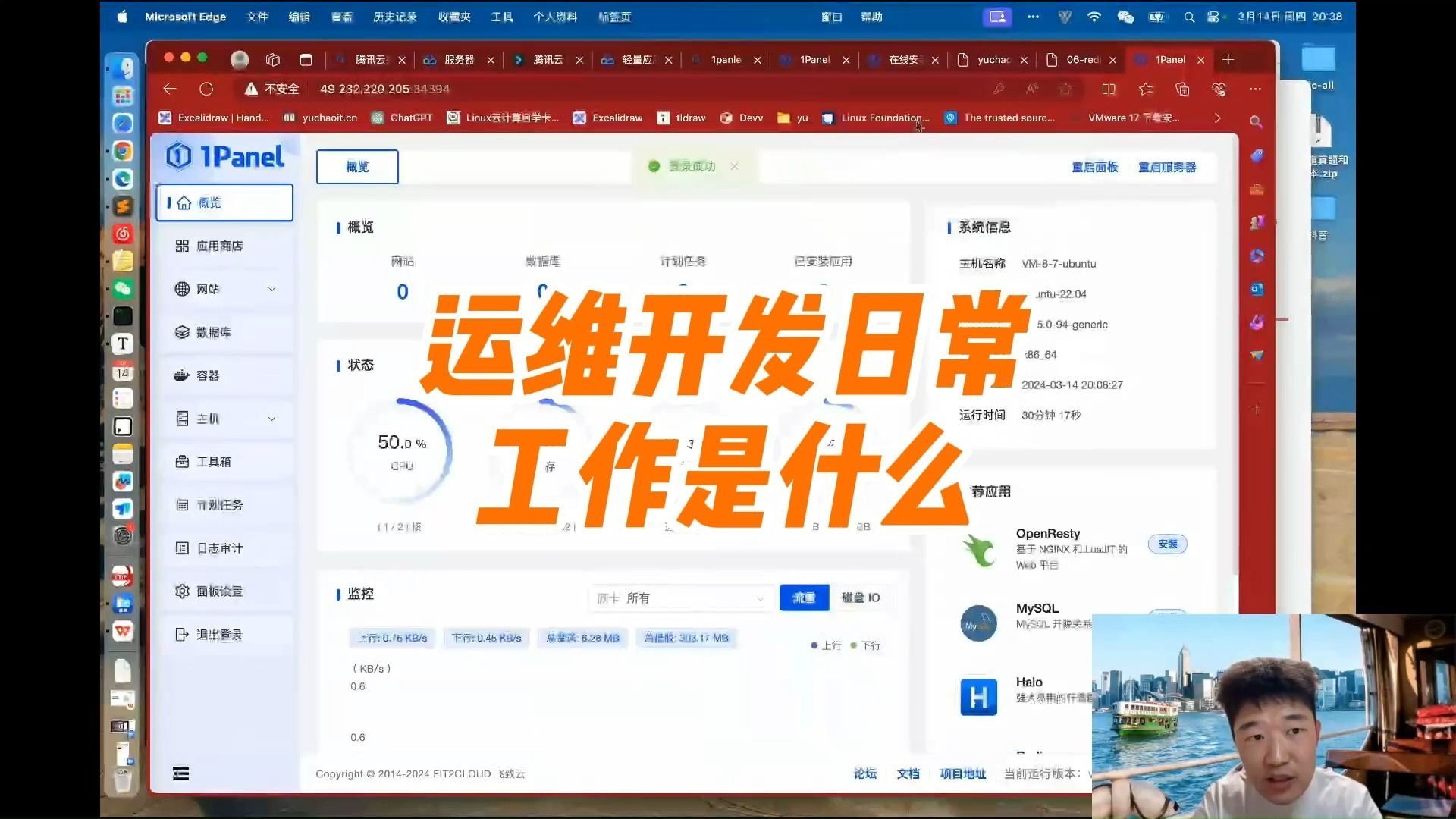1456x819 pixels.
Task: Open Spotlight search in menu bar
Action: (1189, 17)
